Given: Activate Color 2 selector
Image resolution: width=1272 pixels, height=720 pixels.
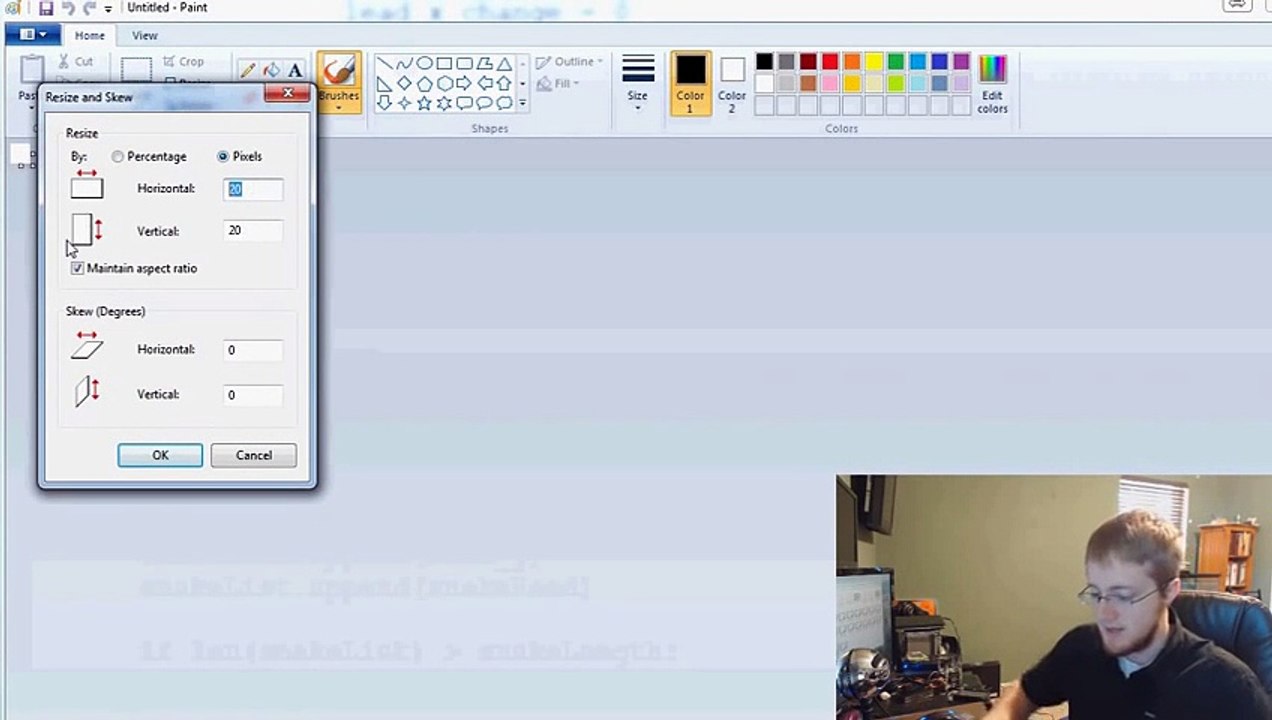Looking at the screenshot, I should click(732, 83).
